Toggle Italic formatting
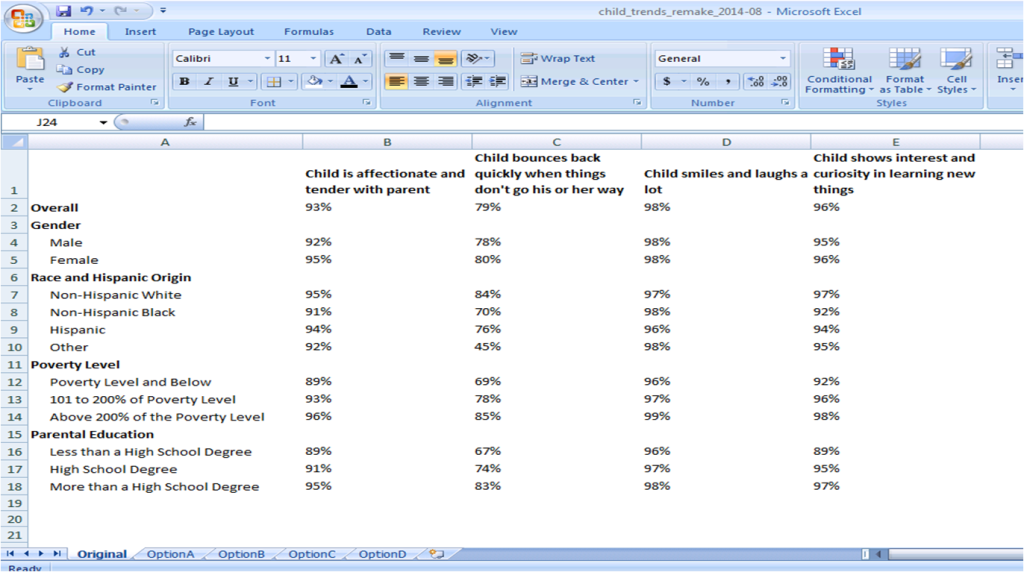The image size is (1024, 572). [x=209, y=82]
